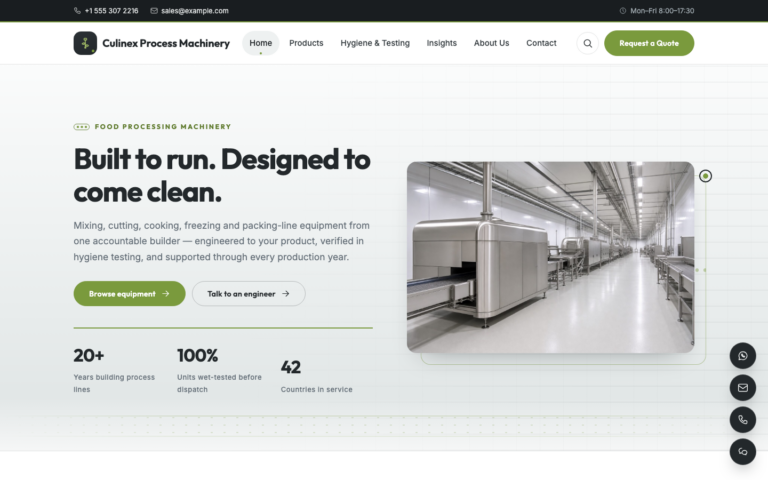Open the Products menu
Viewport: 768px width, 480px height.
coord(306,43)
